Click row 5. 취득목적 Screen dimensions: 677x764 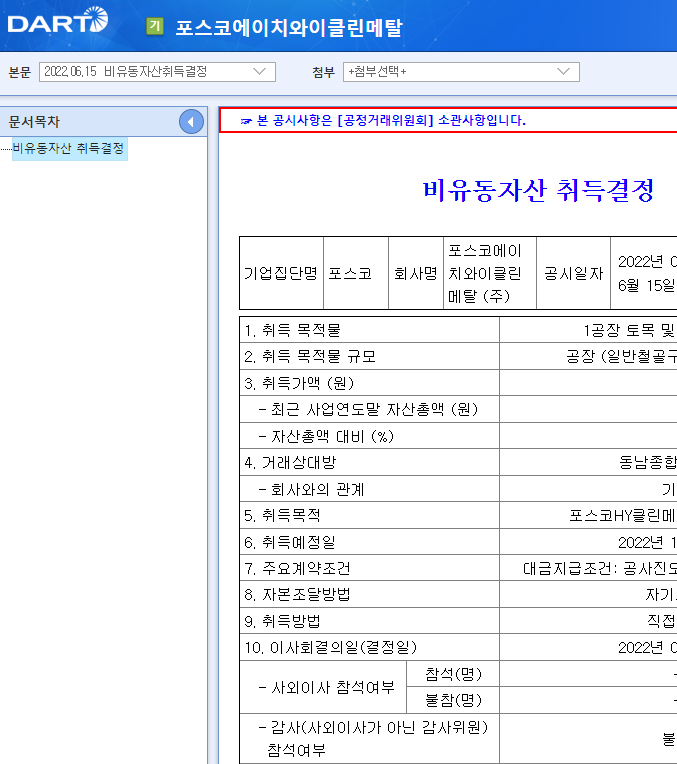[x=369, y=516]
